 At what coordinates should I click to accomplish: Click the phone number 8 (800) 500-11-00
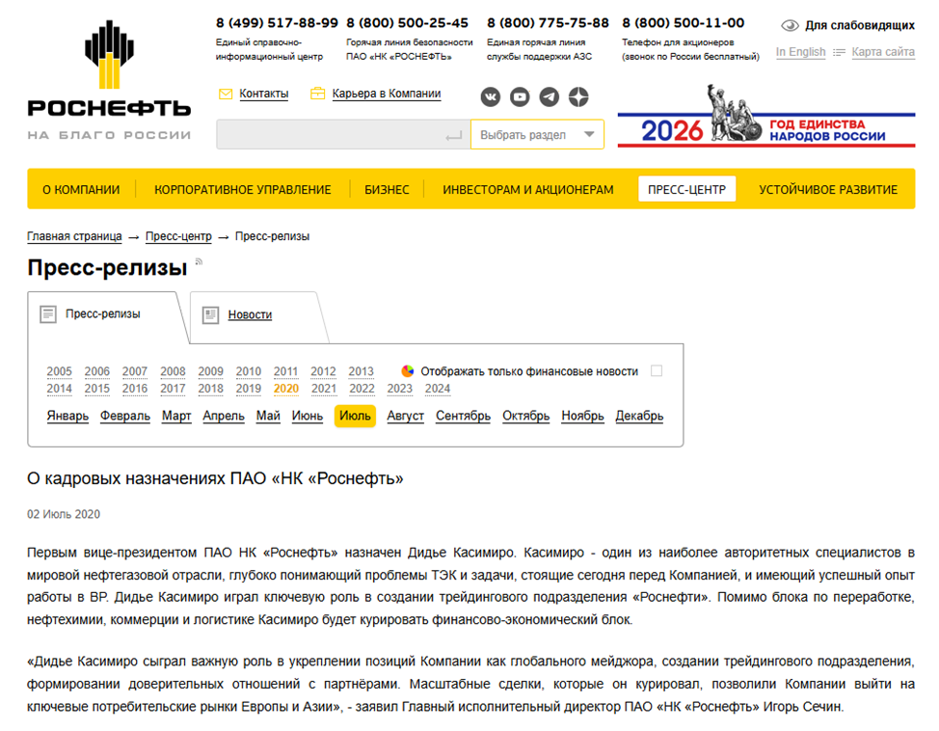click(x=683, y=23)
